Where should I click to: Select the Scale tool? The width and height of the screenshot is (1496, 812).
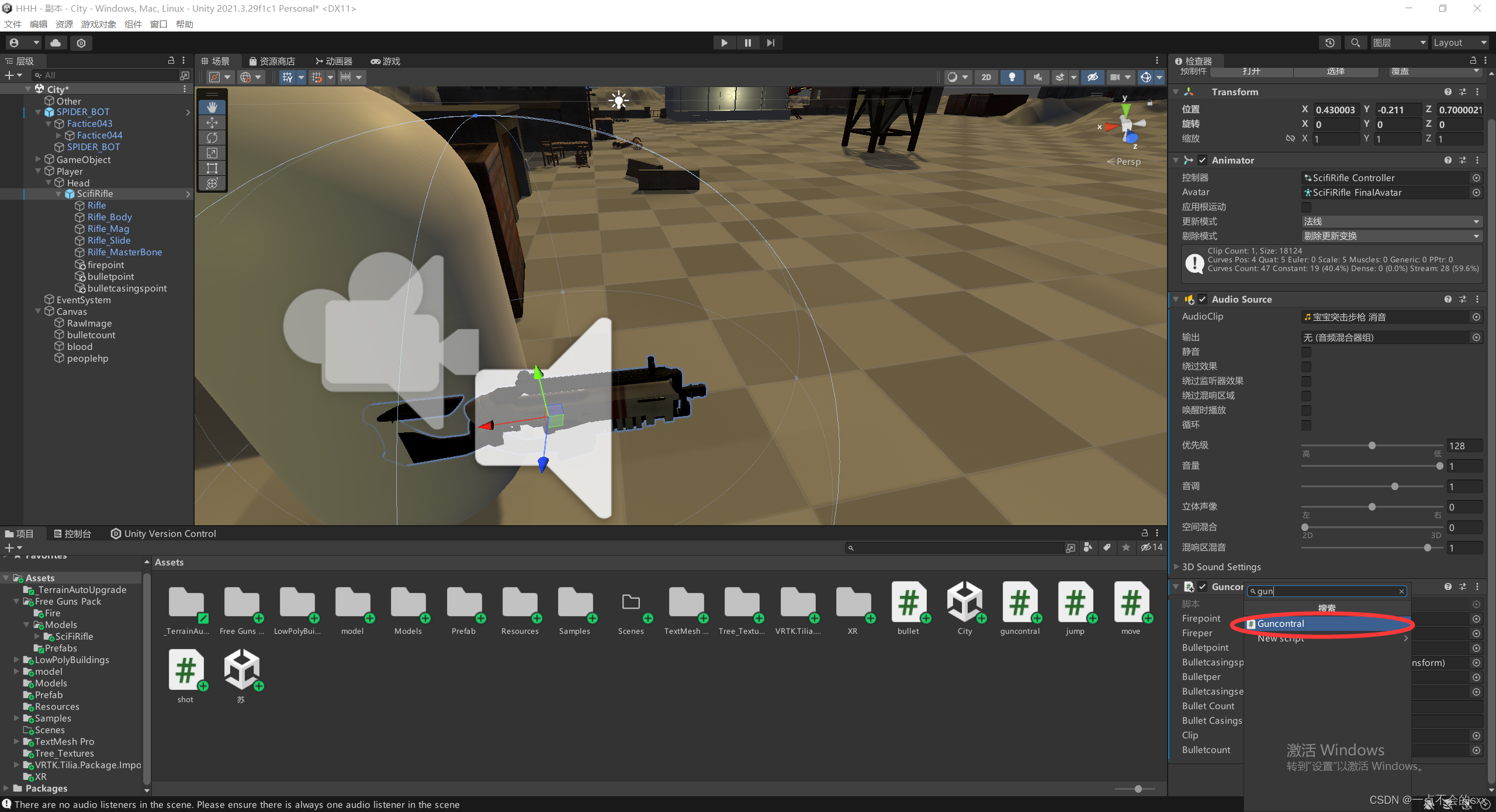coord(212,152)
